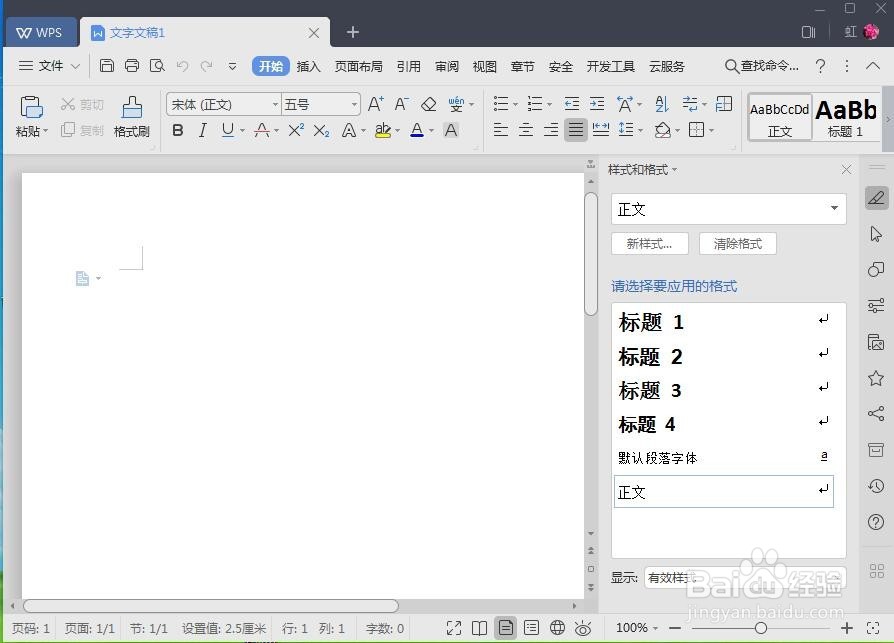Align text left

pyautogui.click(x=501, y=130)
